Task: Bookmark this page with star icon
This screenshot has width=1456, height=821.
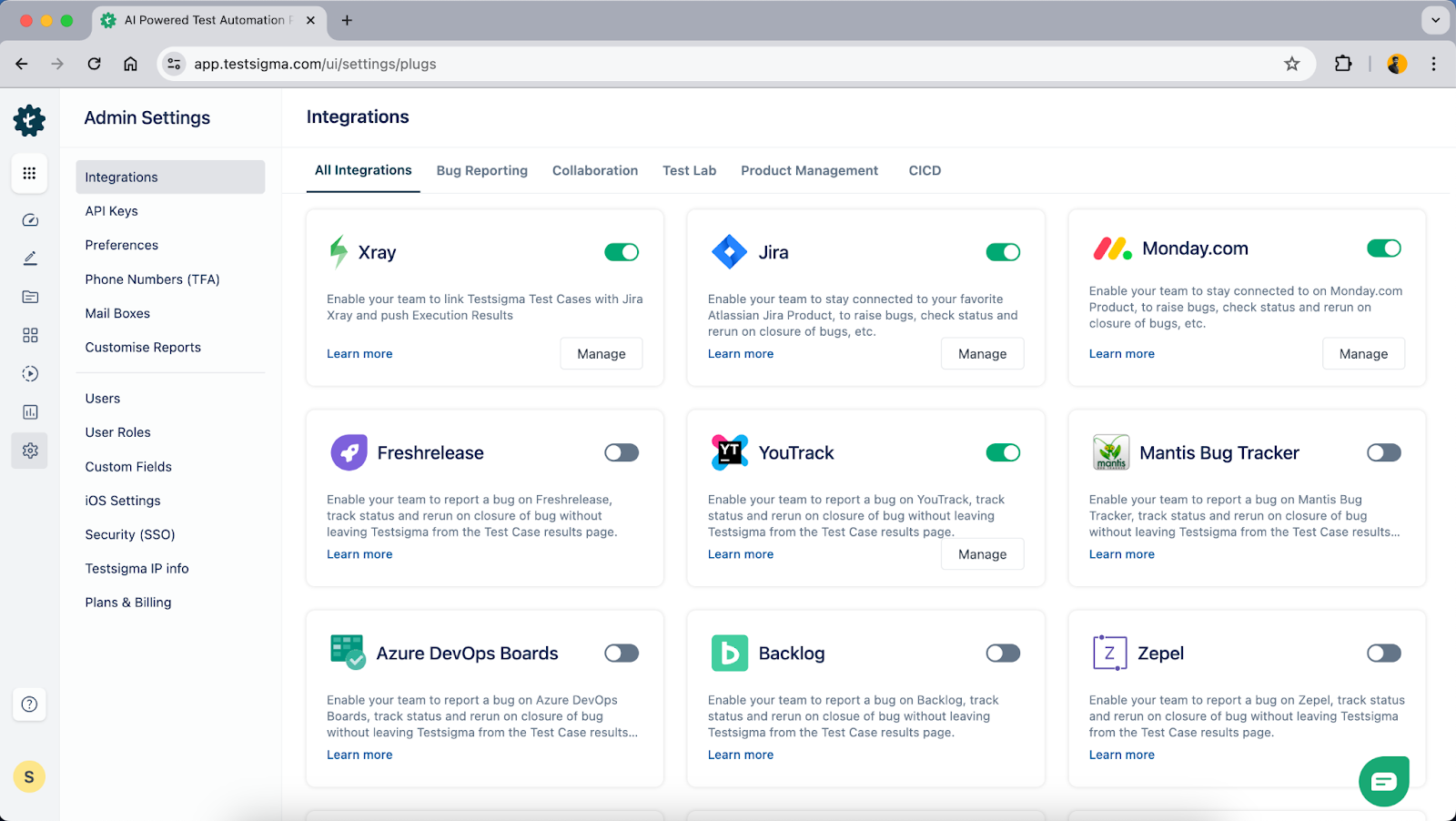Action: coord(1292,64)
